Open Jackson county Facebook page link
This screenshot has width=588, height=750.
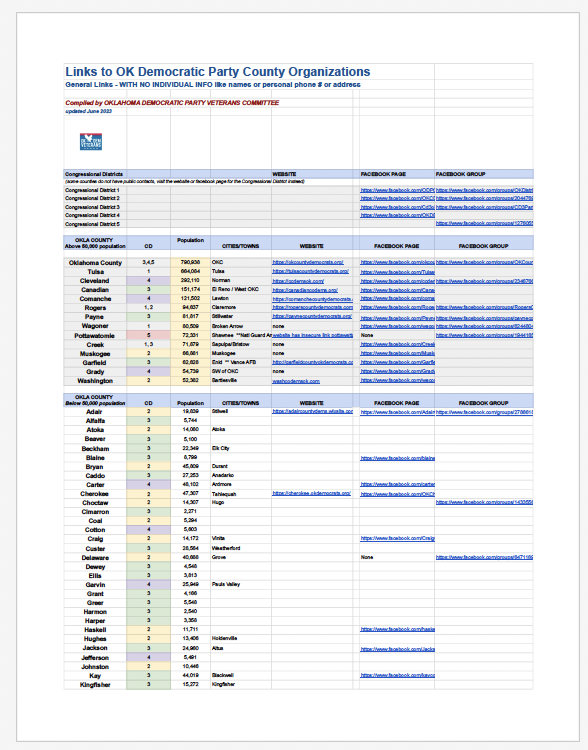click(397, 649)
